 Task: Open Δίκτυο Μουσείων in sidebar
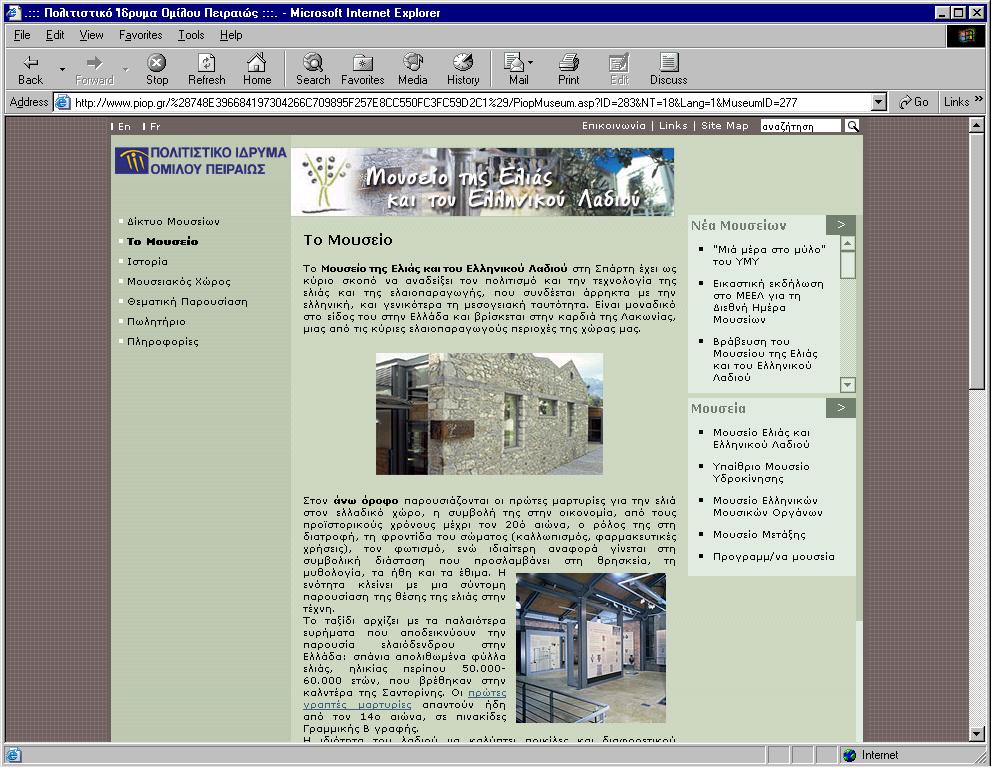pyautogui.click(x=173, y=222)
